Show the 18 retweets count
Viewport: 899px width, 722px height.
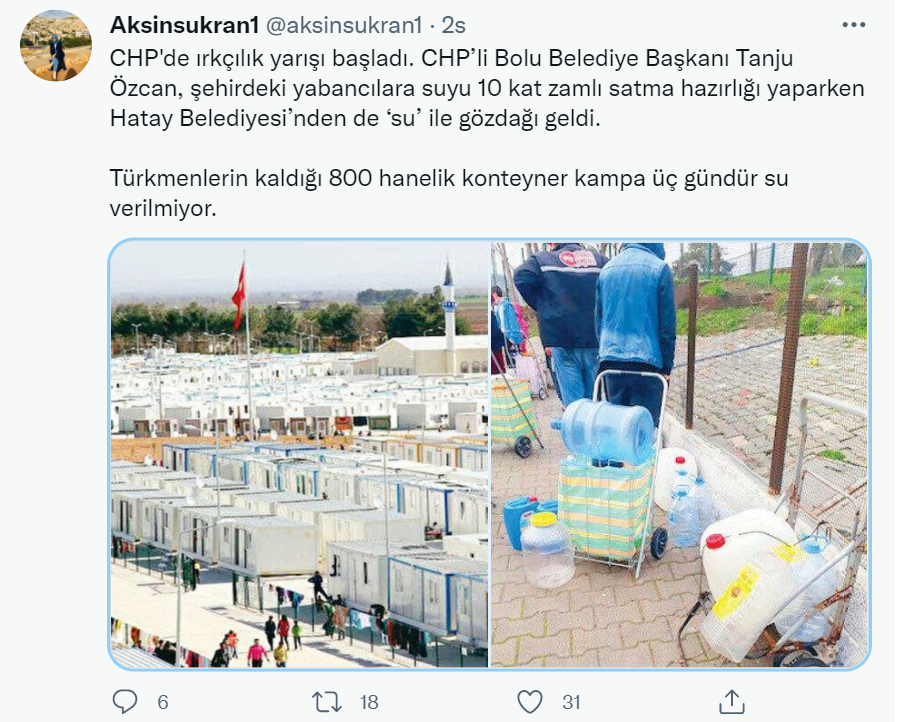(x=369, y=702)
